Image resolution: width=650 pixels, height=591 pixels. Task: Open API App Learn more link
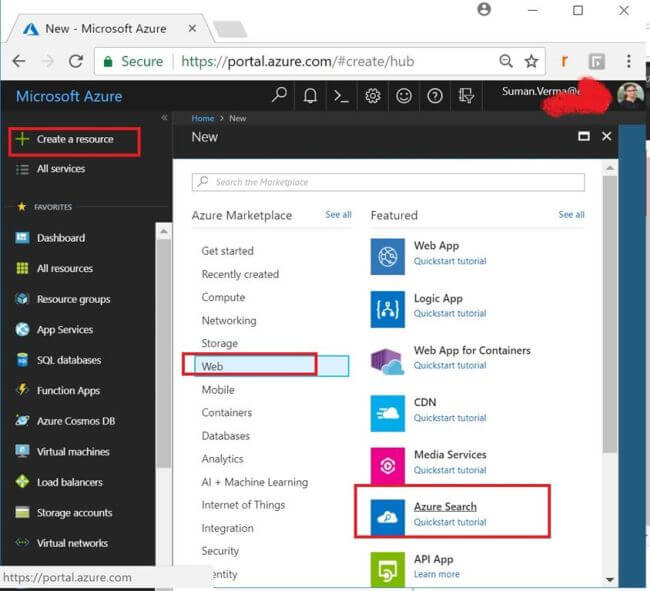(x=437, y=574)
